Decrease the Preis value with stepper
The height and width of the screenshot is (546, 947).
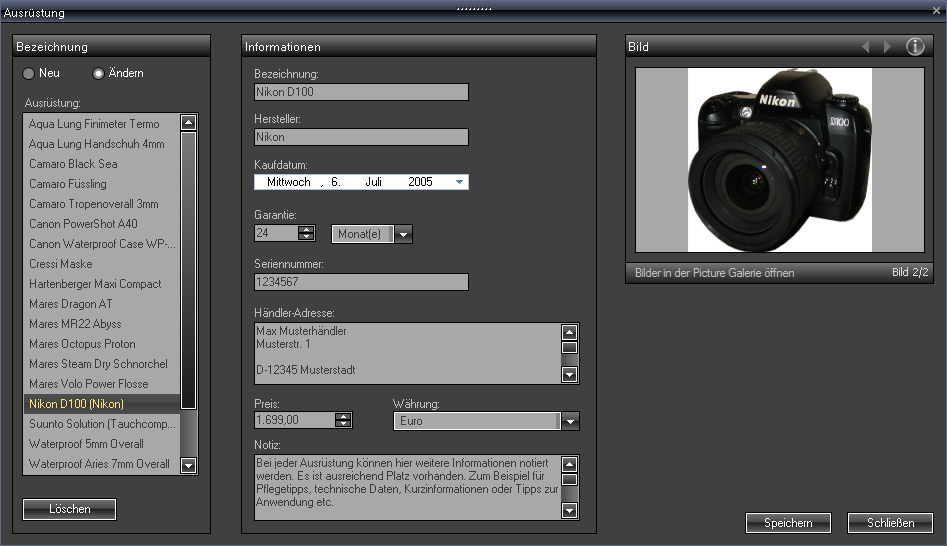click(344, 425)
